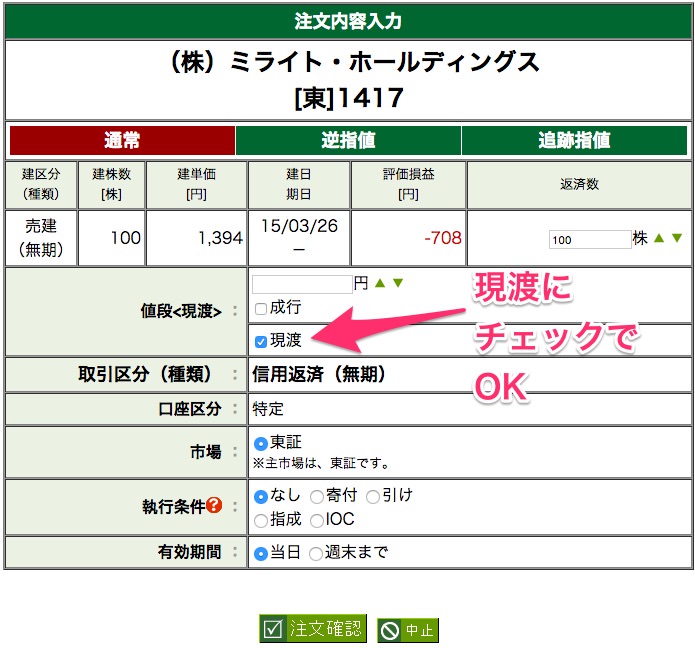Click the 建日 期日 column header
Image resolution: width=695 pixels, height=648 pixels.
click(x=299, y=184)
